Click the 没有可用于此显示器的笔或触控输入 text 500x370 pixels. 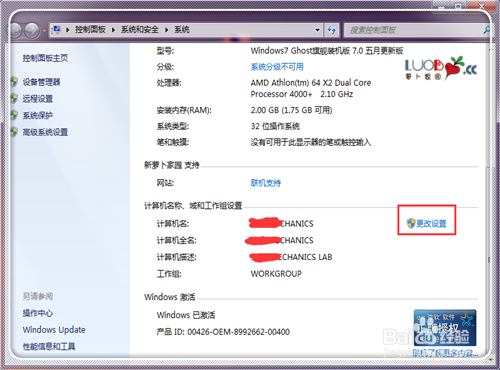311,142
